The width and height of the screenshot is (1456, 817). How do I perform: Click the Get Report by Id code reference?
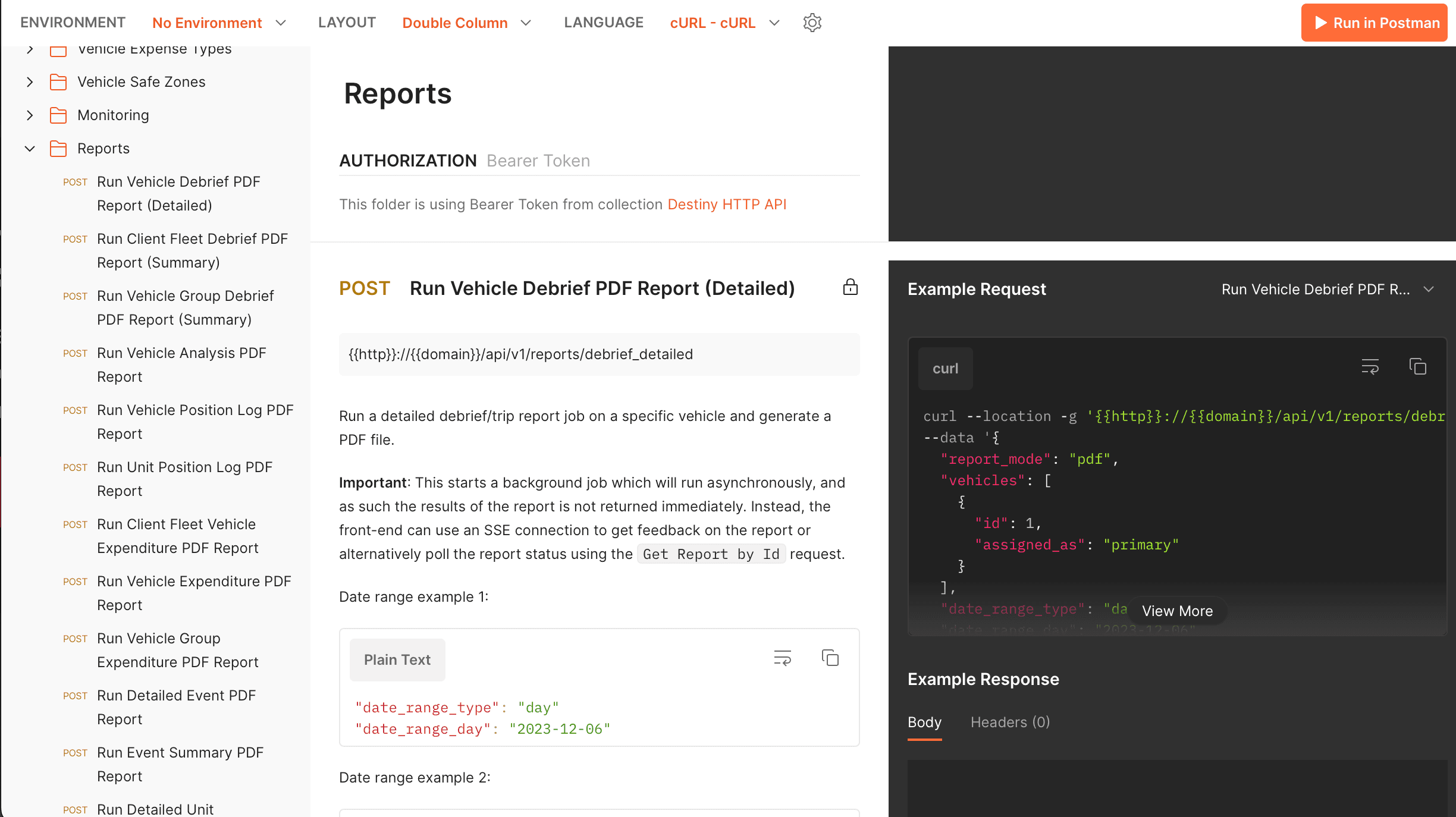coord(711,554)
